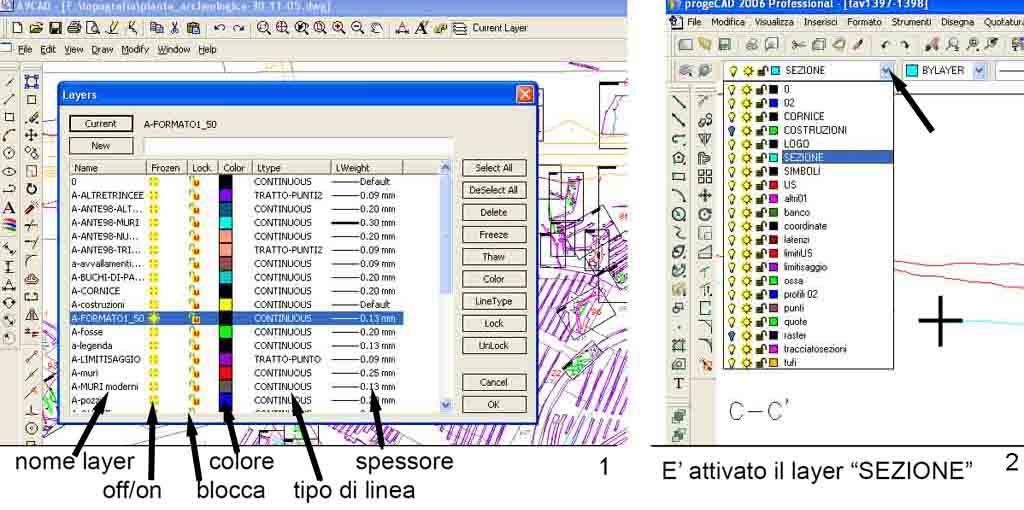
Task: Open the Formato menu in progeCAD
Action: click(x=863, y=22)
